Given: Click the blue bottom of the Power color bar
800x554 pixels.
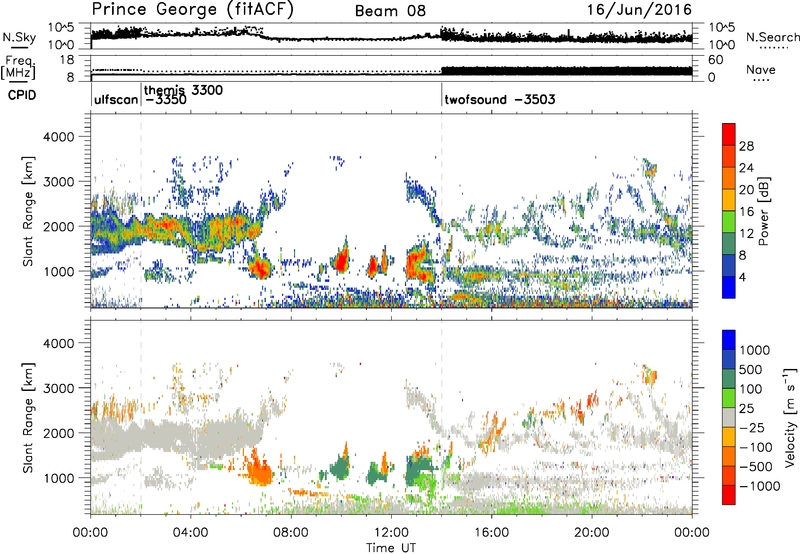Looking at the screenshot, I should (729, 287).
